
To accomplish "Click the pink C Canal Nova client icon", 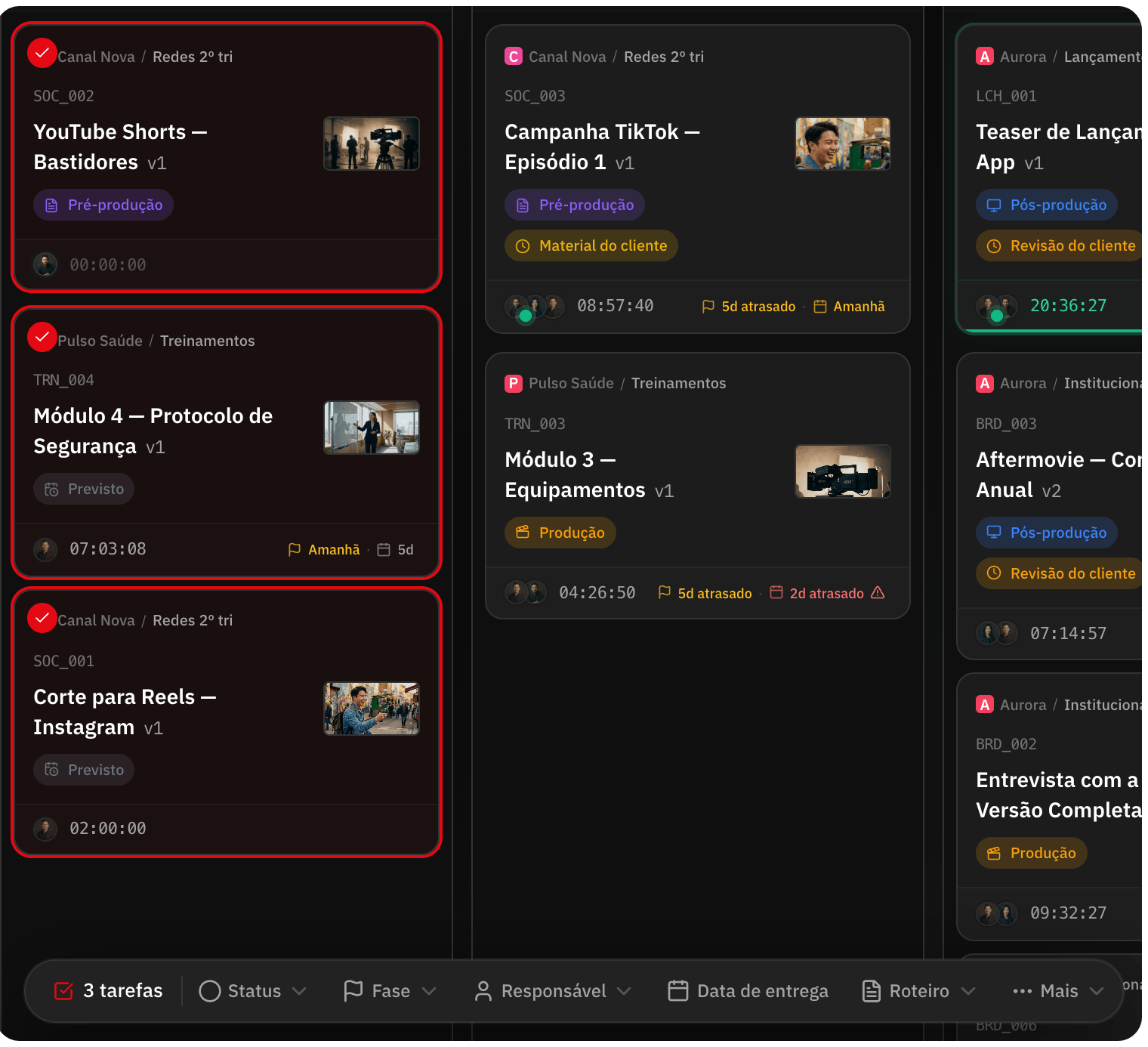I will (514, 57).
